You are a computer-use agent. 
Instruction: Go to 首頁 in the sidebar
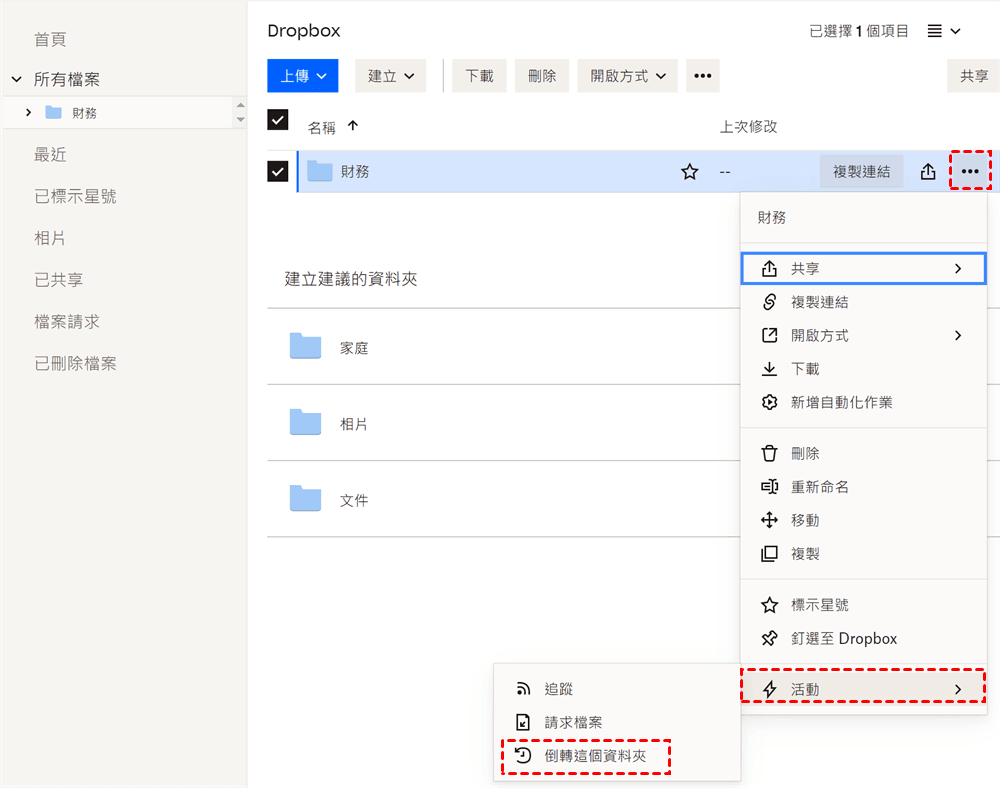tap(50, 40)
